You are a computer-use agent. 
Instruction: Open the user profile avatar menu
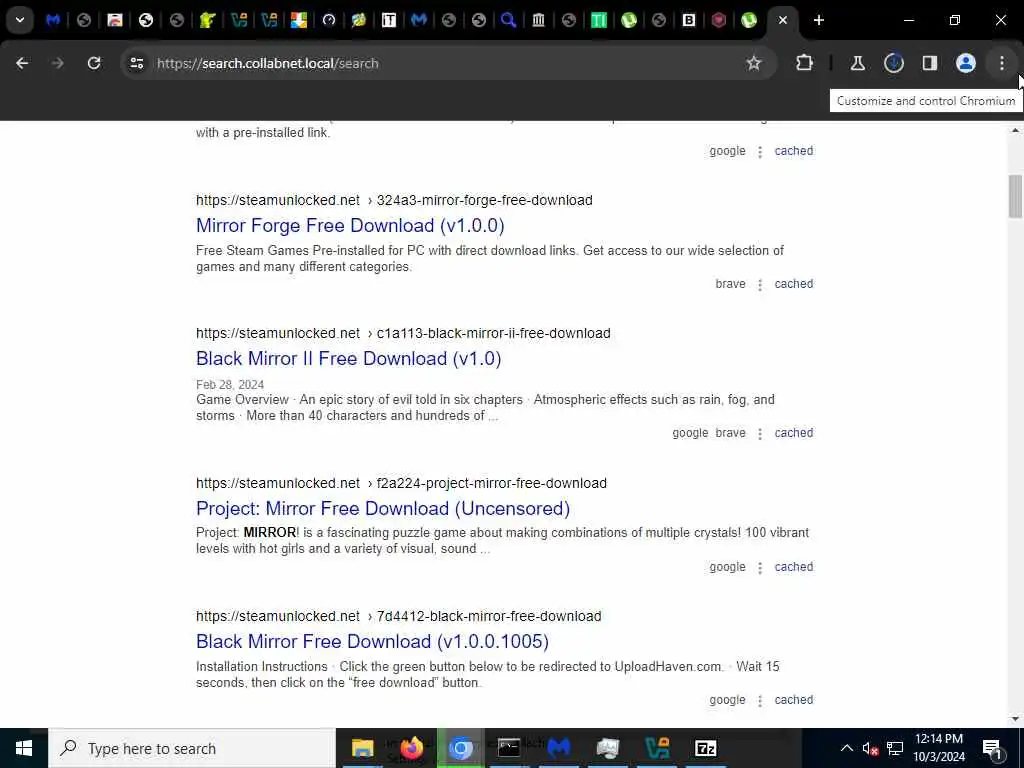point(965,63)
